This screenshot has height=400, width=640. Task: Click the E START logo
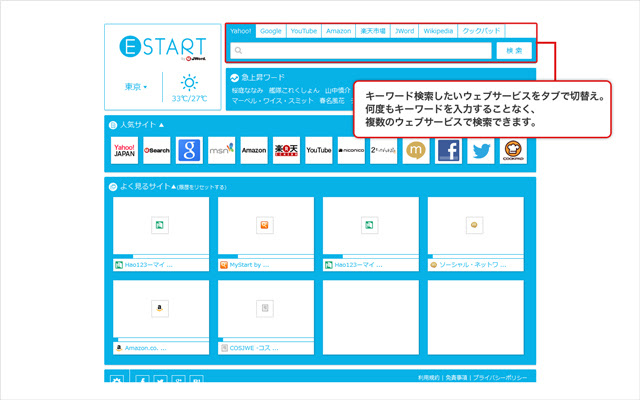[x=163, y=47]
